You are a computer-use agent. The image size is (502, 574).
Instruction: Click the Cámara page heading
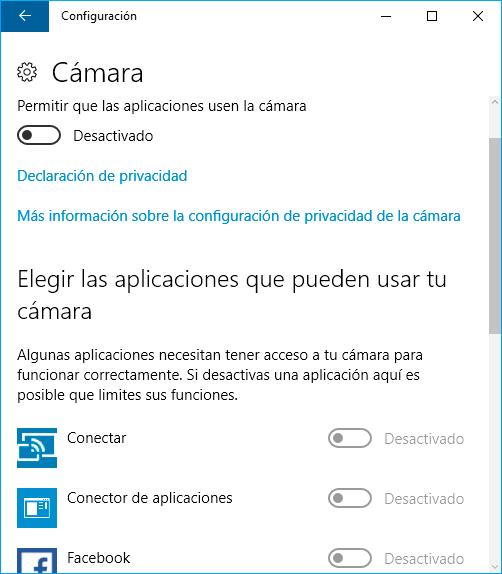(x=97, y=72)
